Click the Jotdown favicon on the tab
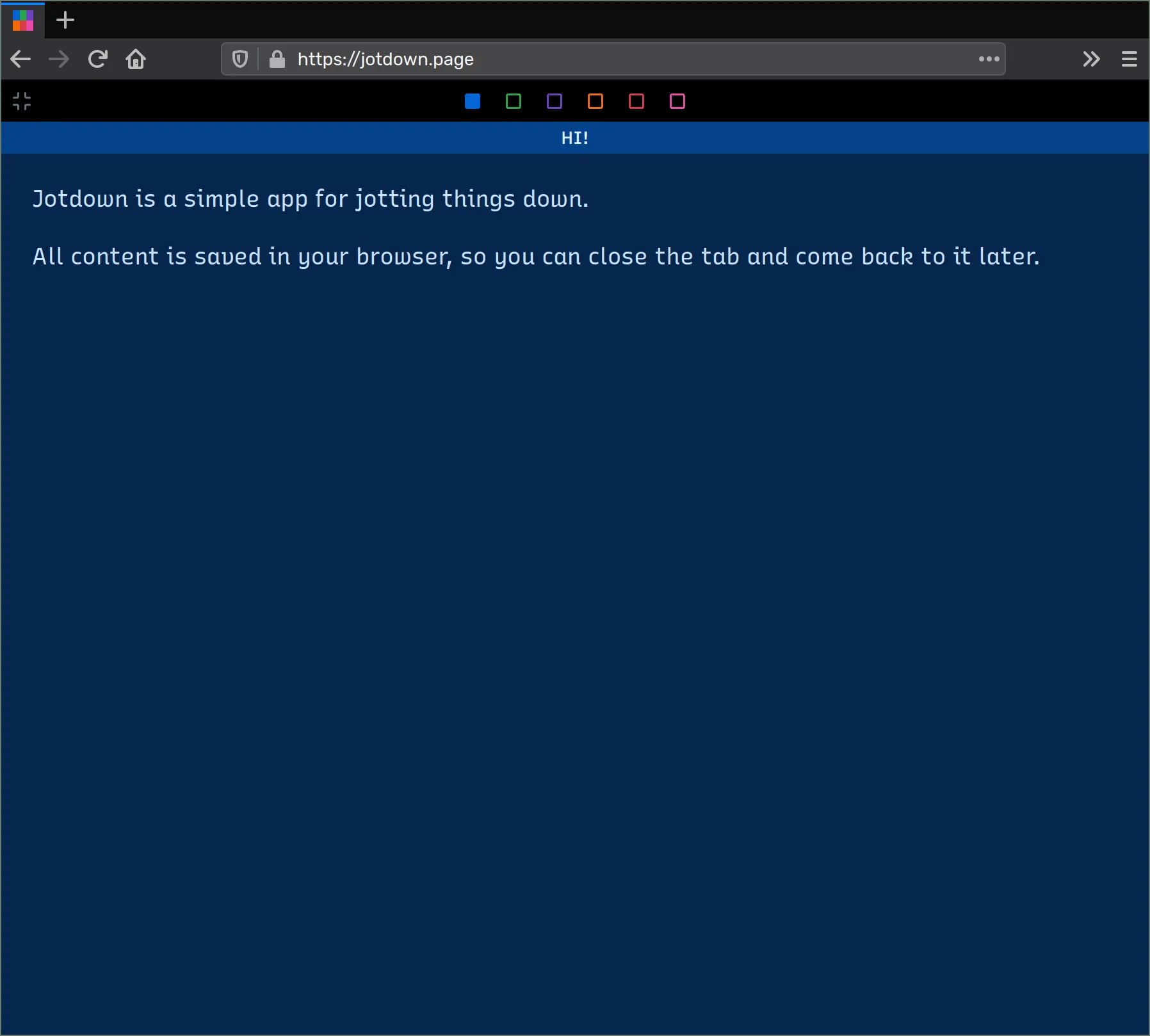 click(x=23, y=20)
